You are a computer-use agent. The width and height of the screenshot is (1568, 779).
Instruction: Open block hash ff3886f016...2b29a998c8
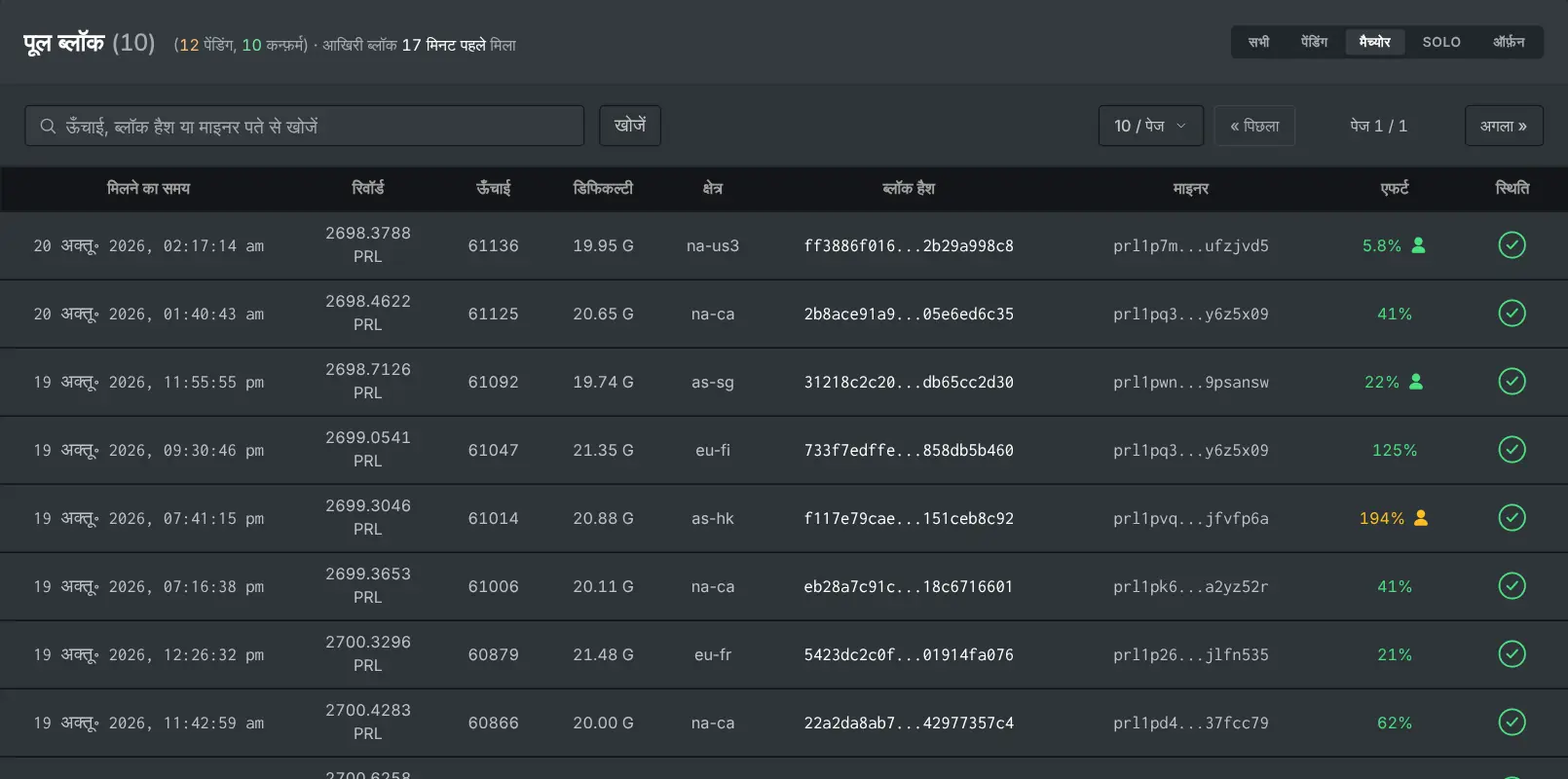tap(909, 246)
